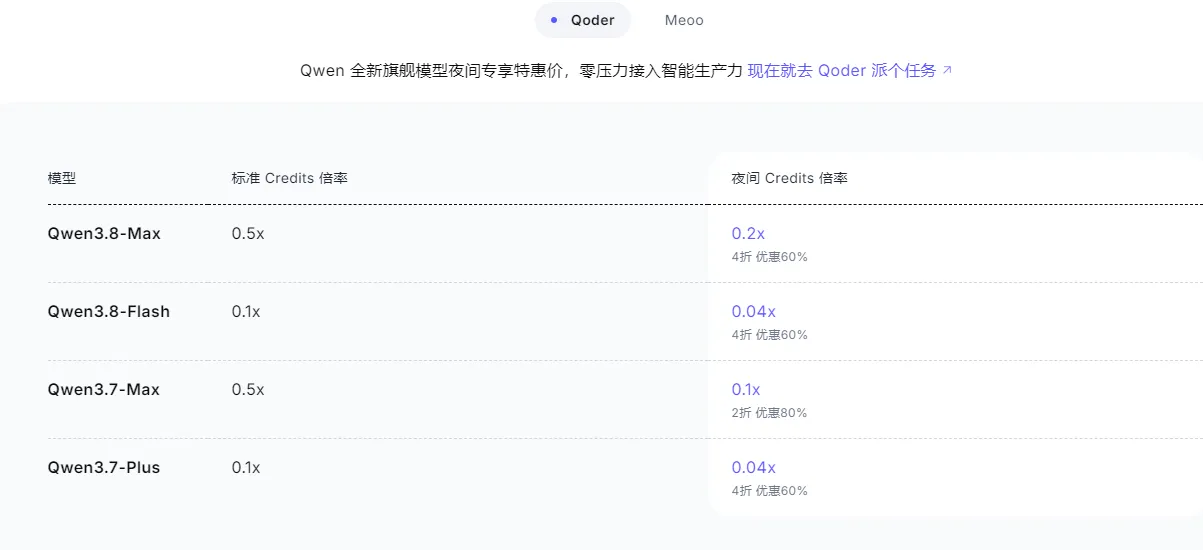Image resolution: width=1203 pixels, height=550 pixels.
Task: Click Qwen3.7-Plus night rate 0.04x
Action: pos(753,467)
